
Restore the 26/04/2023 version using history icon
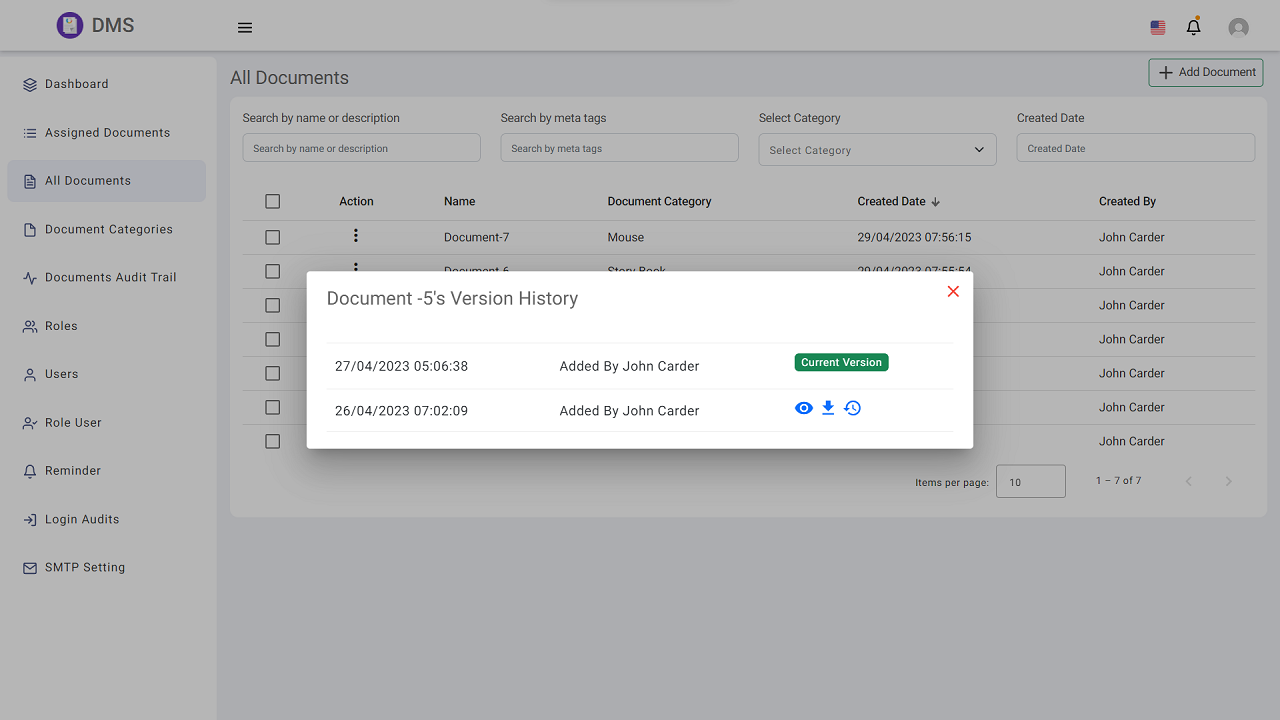tap(852, 408)
